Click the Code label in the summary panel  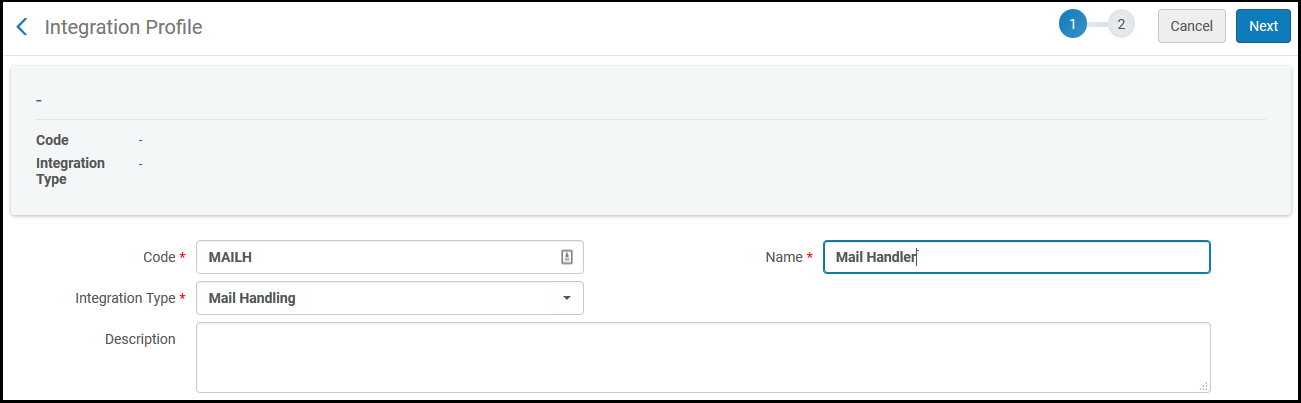(52, 140)
